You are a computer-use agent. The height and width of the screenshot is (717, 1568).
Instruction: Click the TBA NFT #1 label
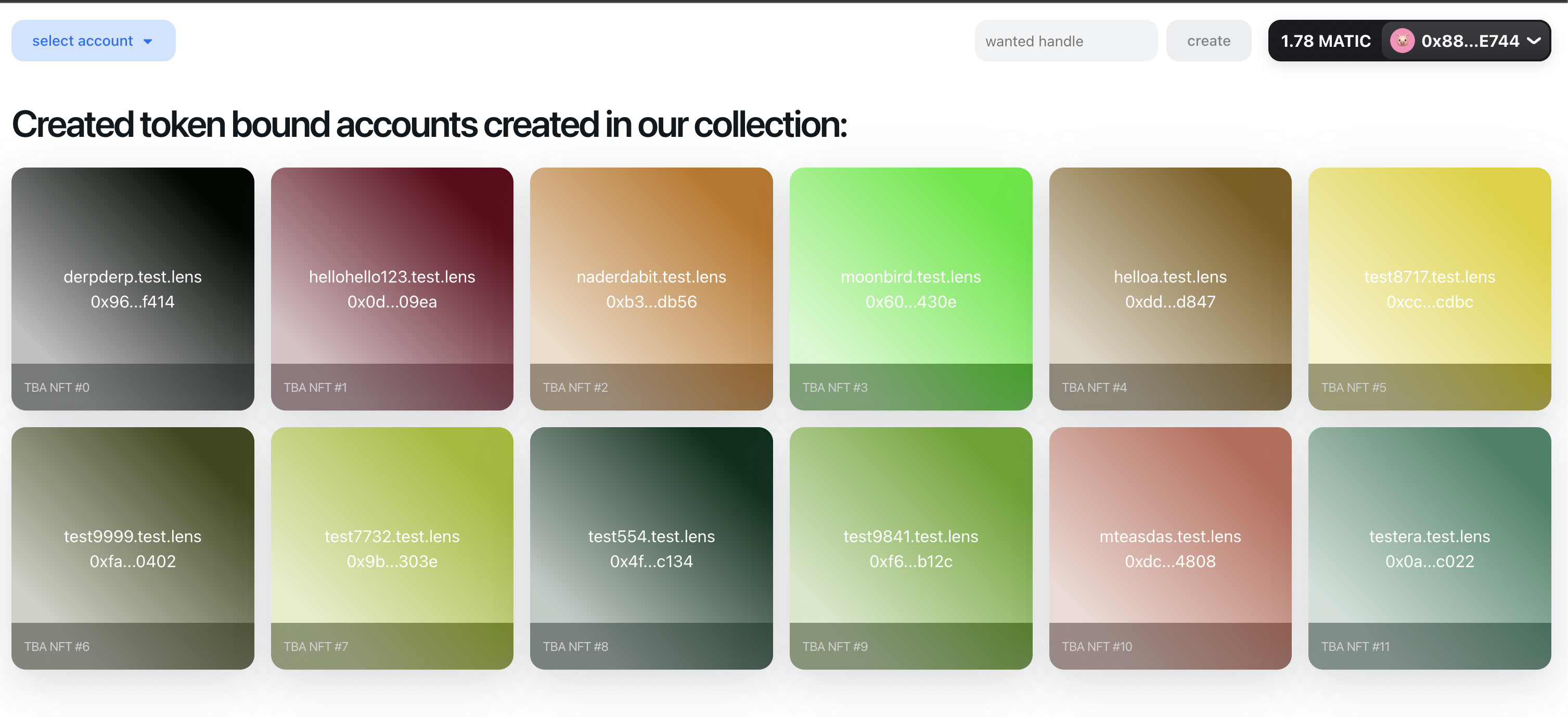[x=315, y=387]
